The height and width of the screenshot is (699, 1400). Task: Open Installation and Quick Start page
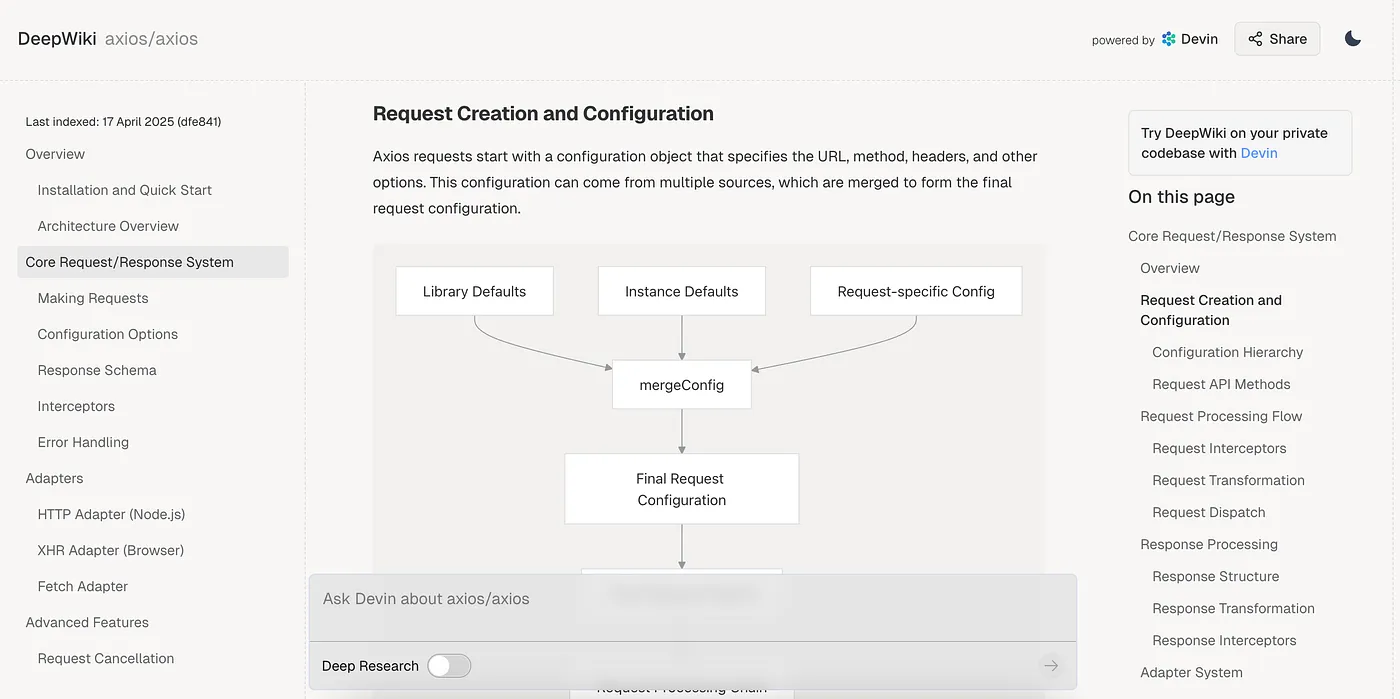click(125, 190)
